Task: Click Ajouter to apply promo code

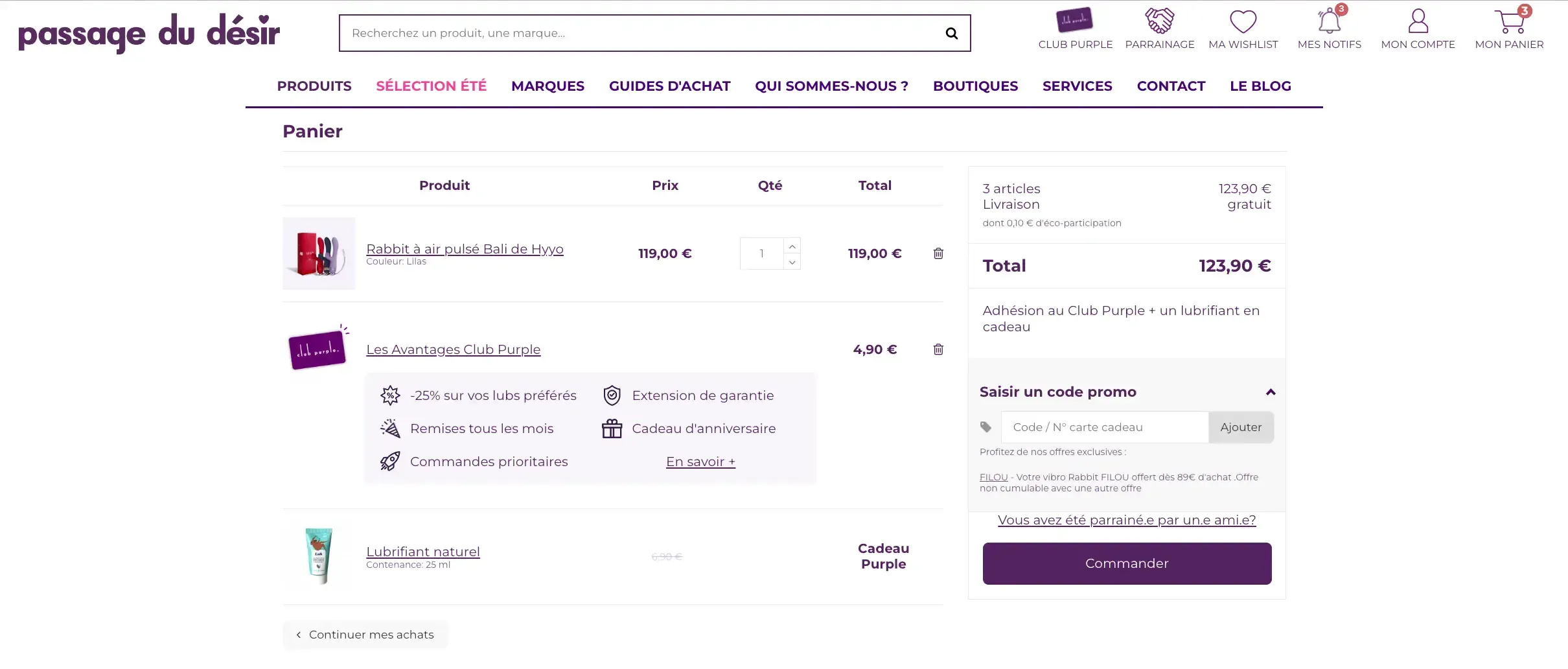Action: click(1241, 427)
